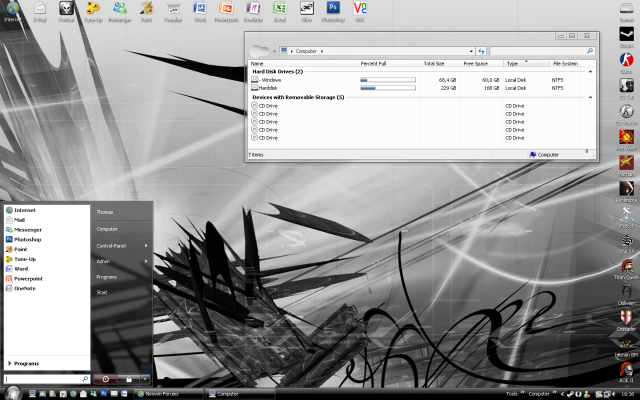640x400 pixels.
Task: Click the Harddisk drive percent full bar
Action: pyautogui.click(x=388, y=88)
